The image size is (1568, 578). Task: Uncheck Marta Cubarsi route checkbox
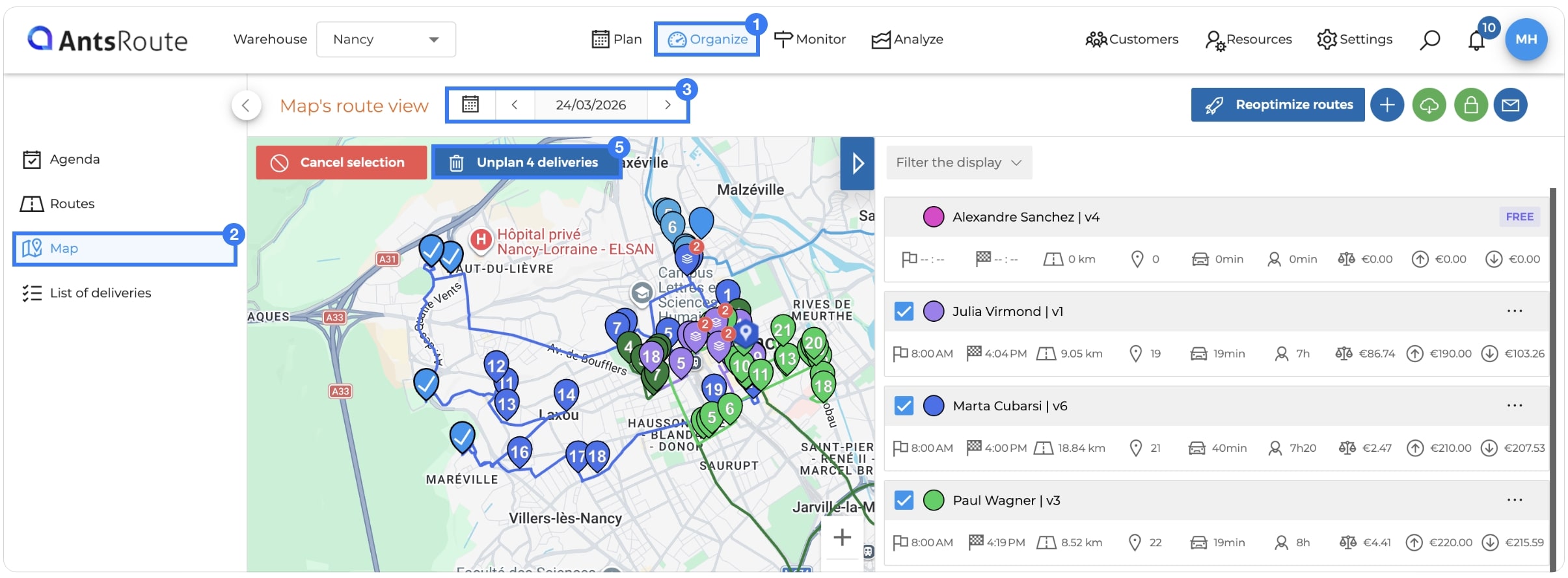[904, 406]
